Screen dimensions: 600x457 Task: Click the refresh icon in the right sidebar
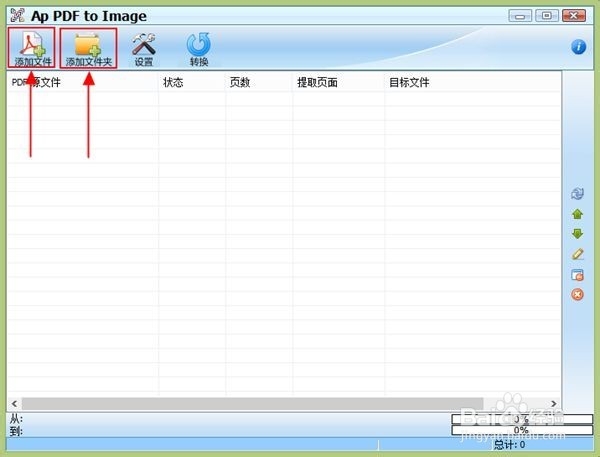coord(577,194)
